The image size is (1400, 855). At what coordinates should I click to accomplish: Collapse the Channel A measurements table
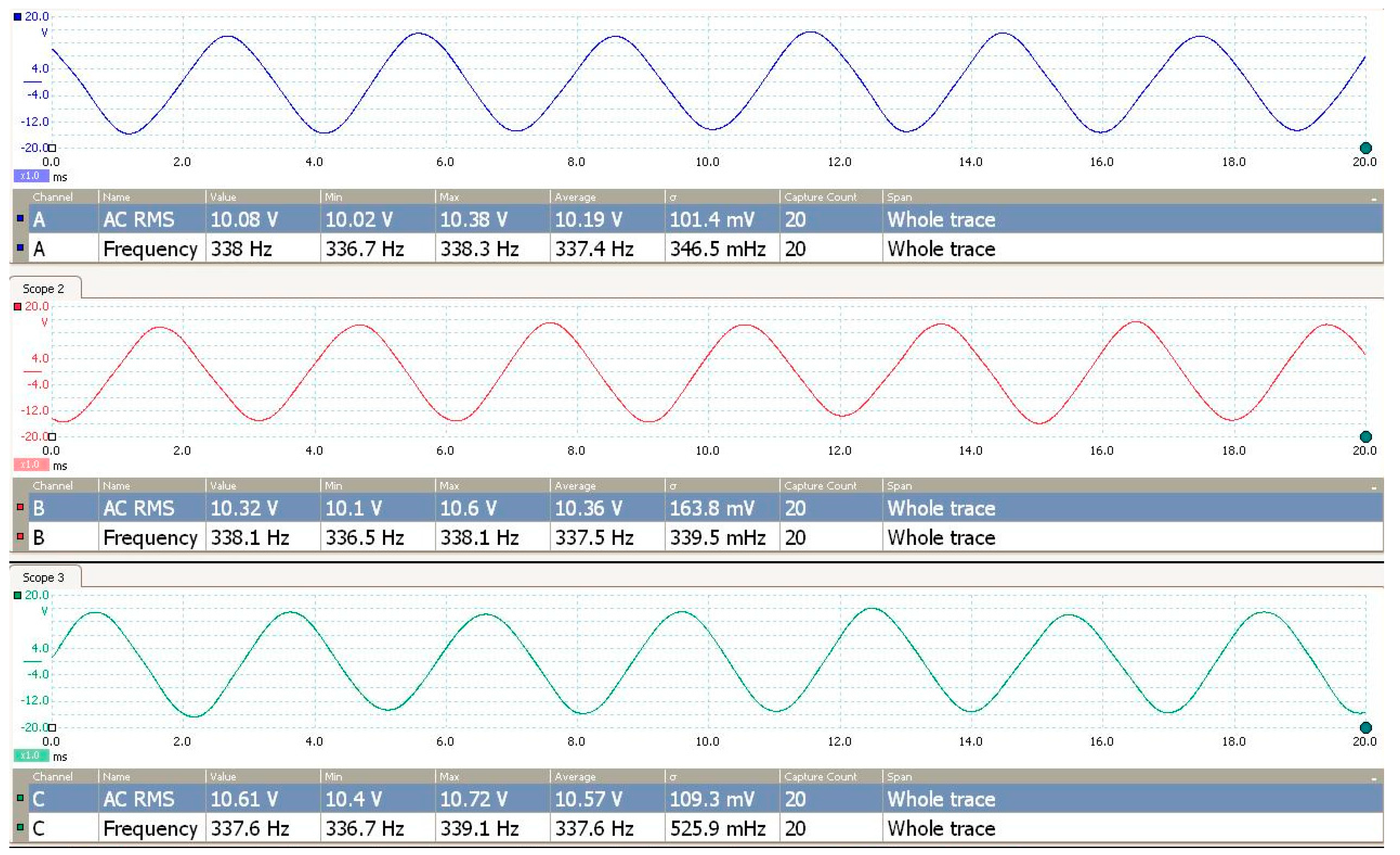click(1374, 199)
